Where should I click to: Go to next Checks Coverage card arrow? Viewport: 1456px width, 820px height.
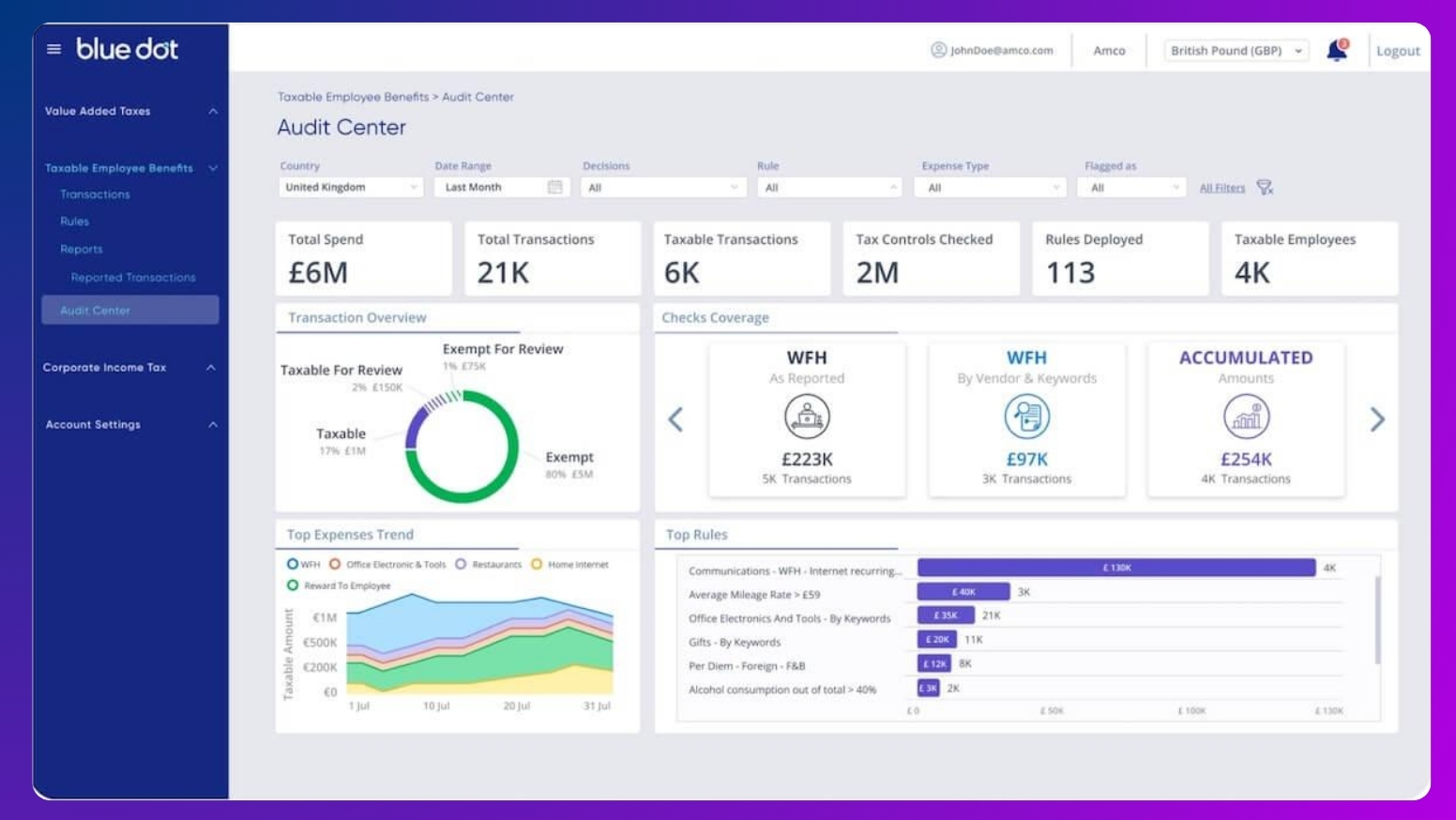[x=1376, y=419]
